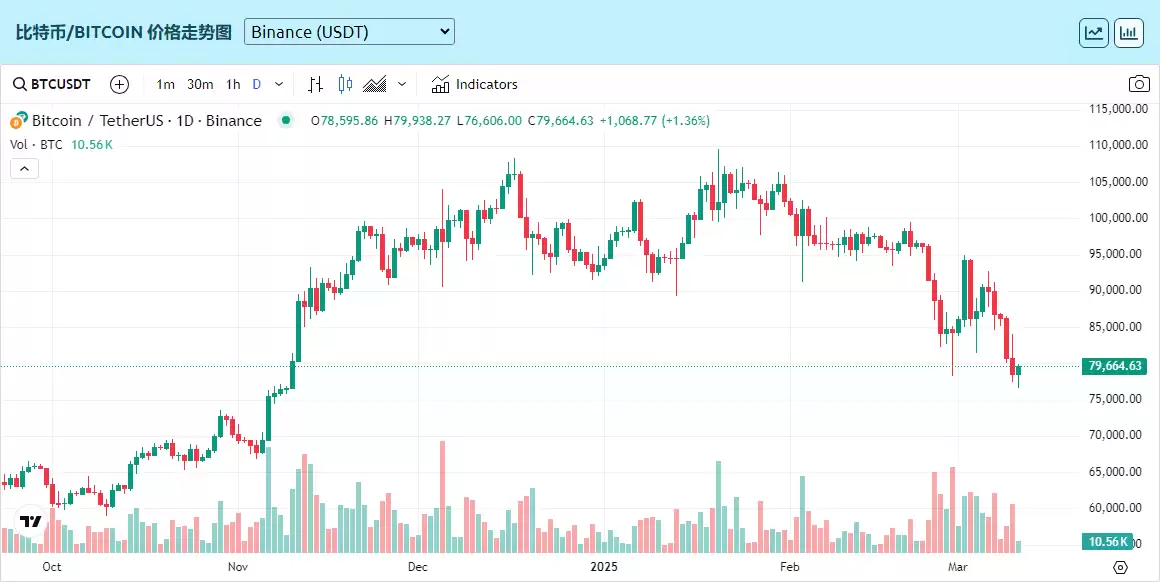Click the BTCUSDT symbol search
1160x582 pixels.
(x=52, y=84)
